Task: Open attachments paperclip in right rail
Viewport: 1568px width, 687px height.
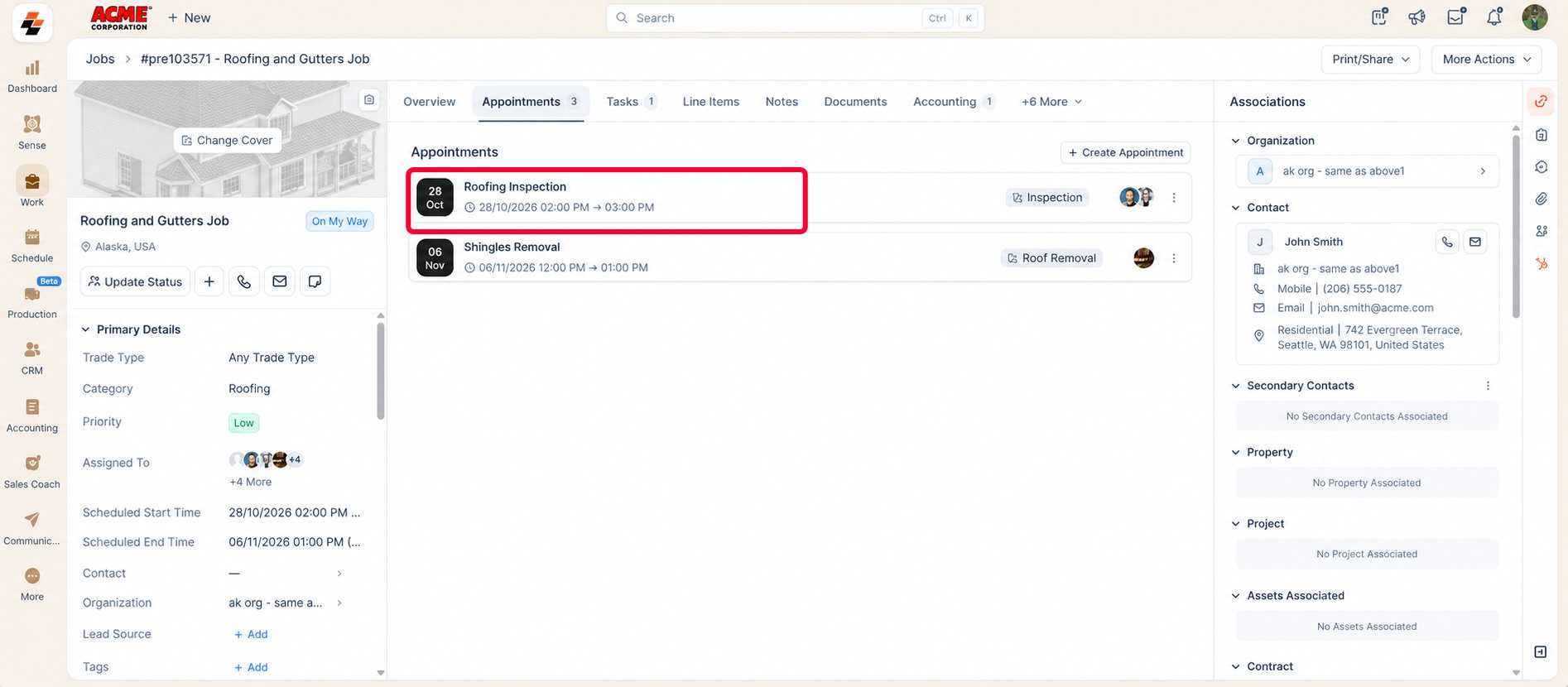Action: tap(1542, 199)
